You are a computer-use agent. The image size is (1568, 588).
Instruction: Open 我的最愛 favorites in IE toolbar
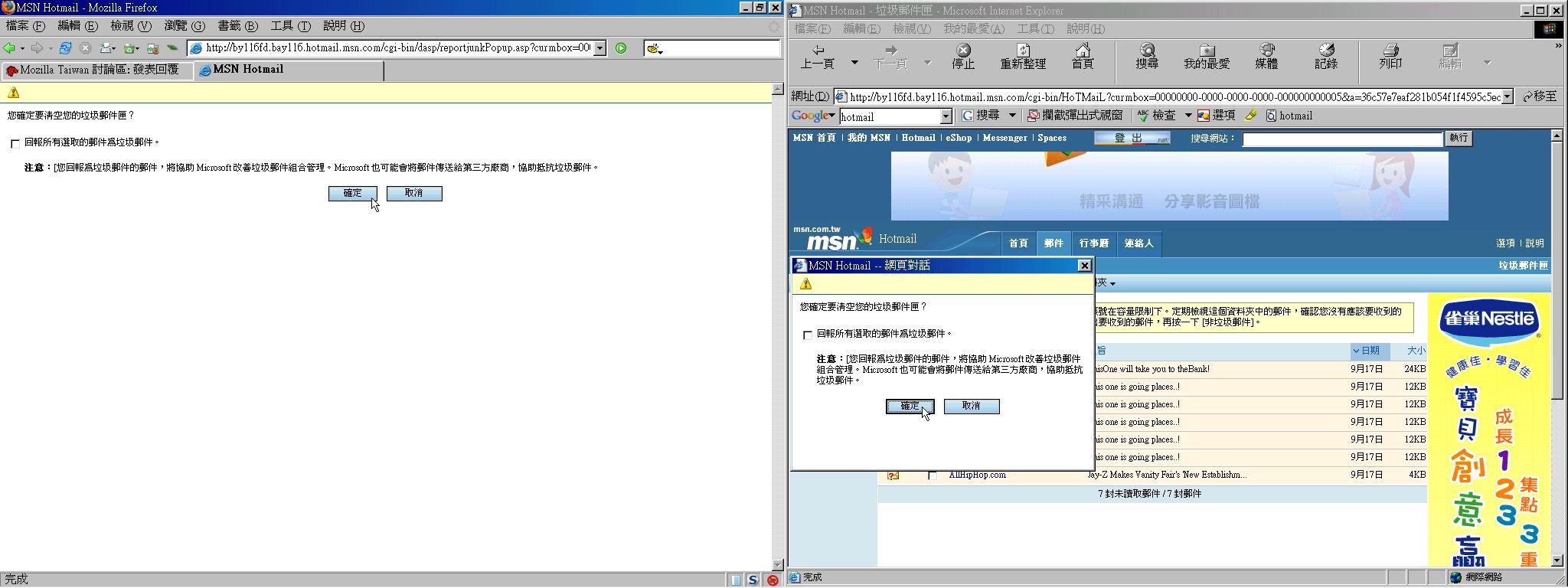click(x=1207, y=57)
